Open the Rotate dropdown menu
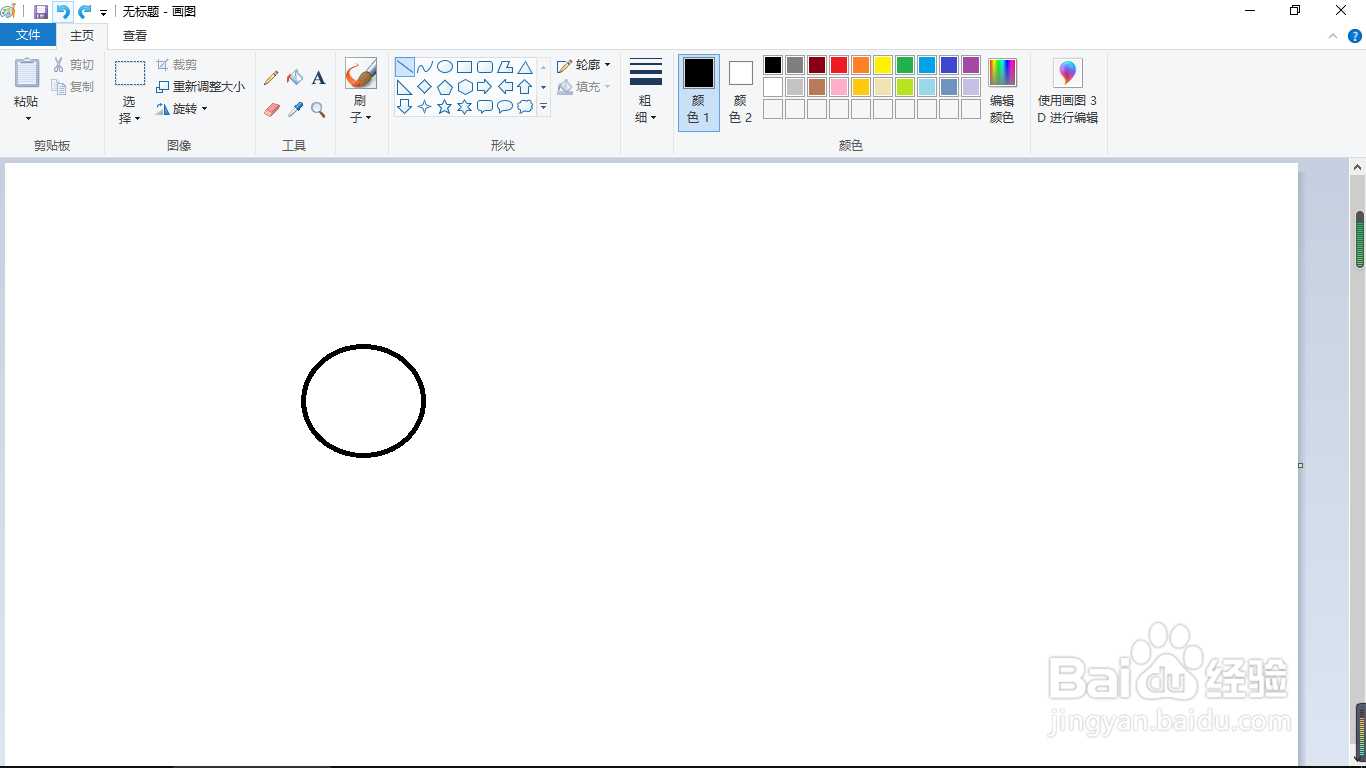Viewport: 1366px width, 768px height. (182, 109)
